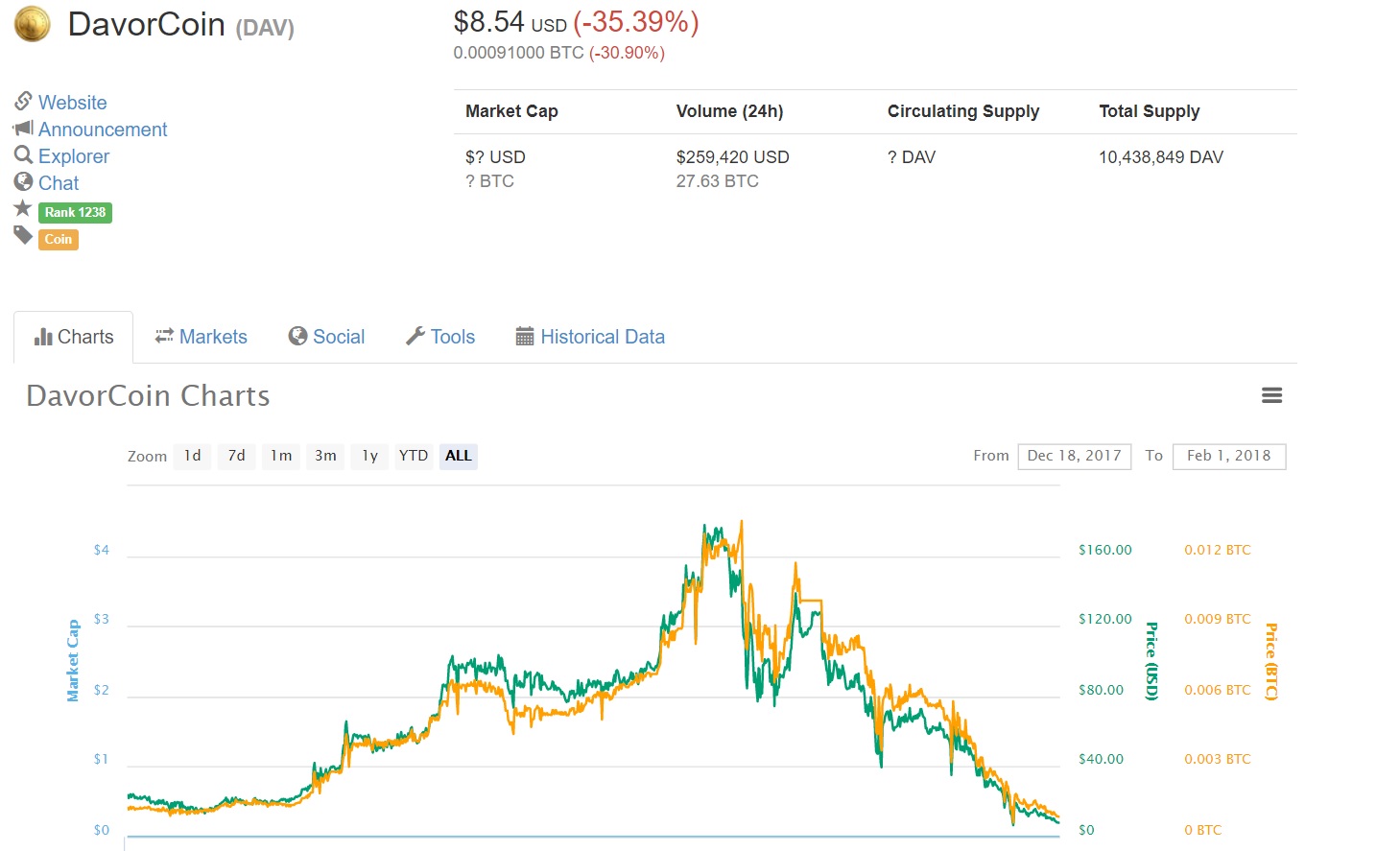This screenshot has height=851, width=1400.
Task: Open the chart hamburger context menu
Action: click(1271, 395)
